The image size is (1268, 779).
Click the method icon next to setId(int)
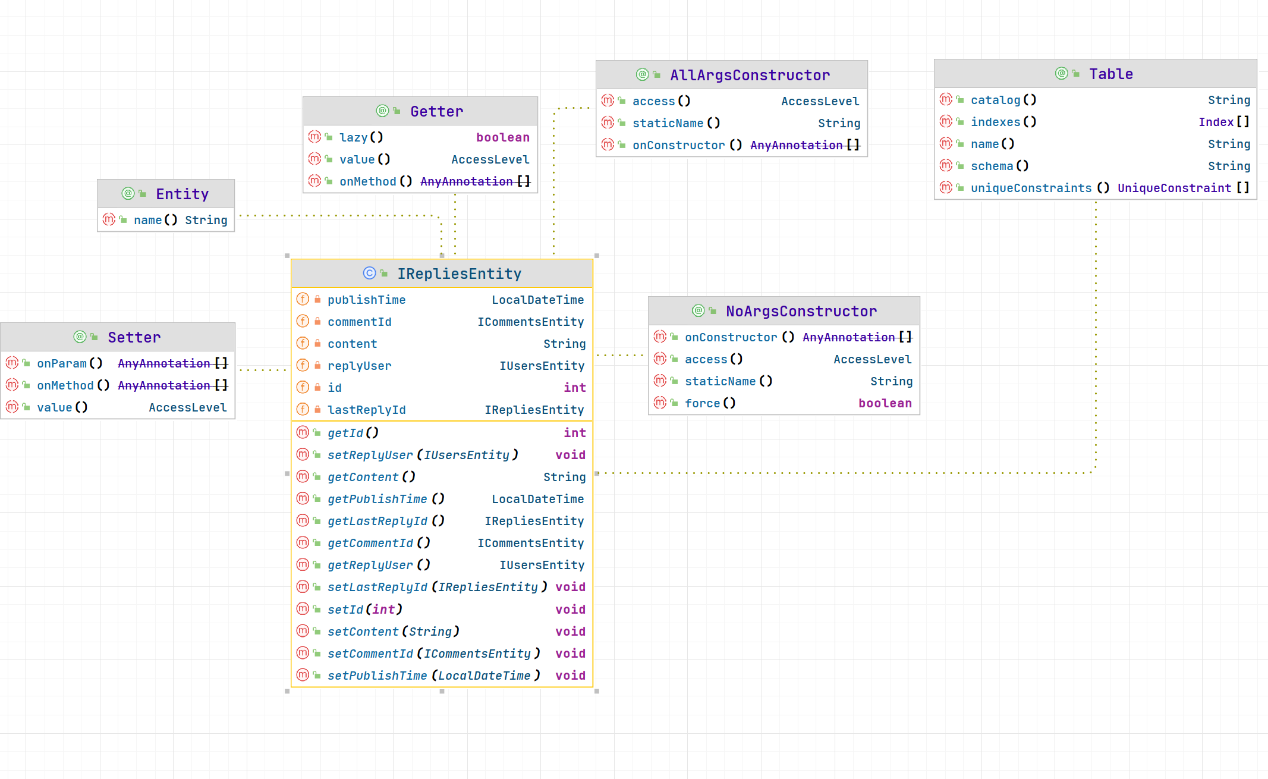coord(302,609)
